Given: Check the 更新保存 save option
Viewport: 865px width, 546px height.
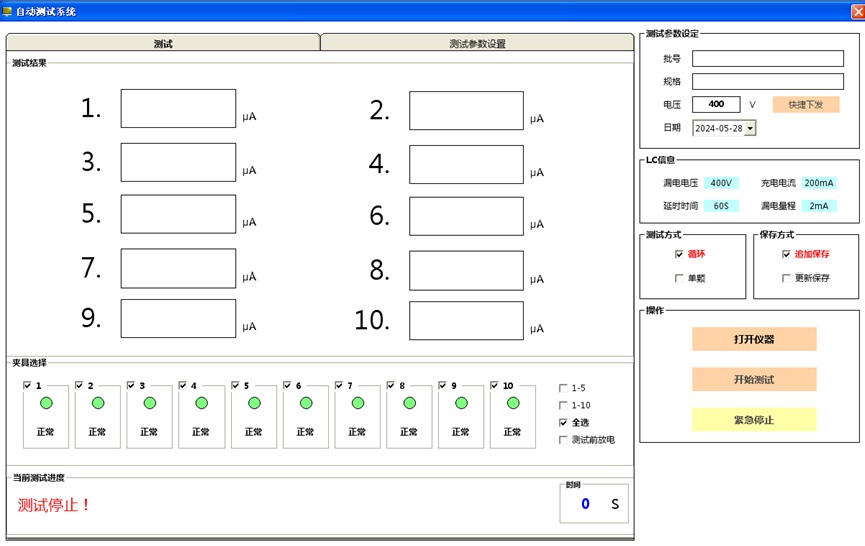Looking at the screenshot, I should pyautogui.click(x=786, y=278).
